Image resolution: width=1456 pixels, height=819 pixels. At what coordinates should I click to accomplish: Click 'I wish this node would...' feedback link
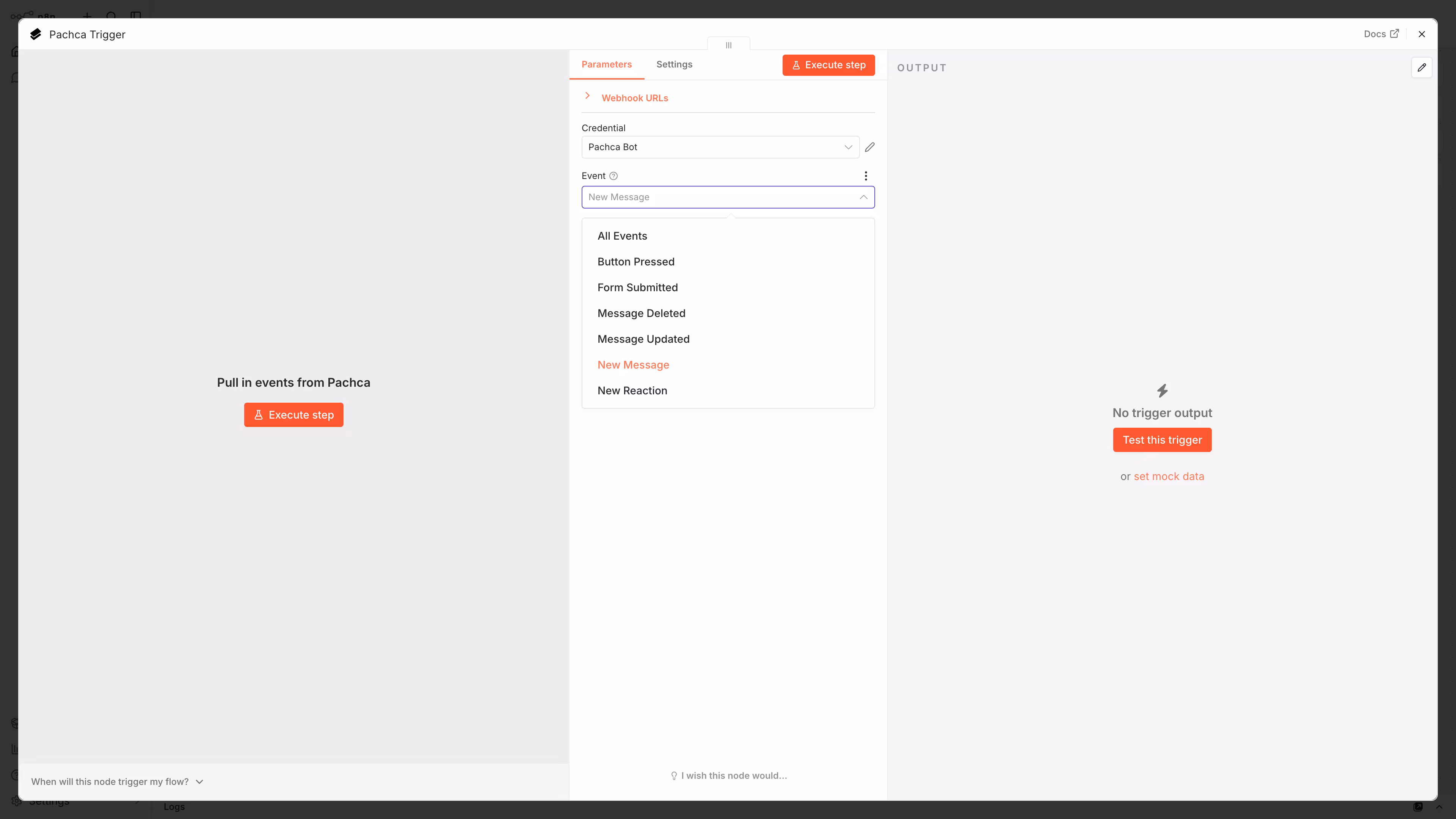point(728,775)
